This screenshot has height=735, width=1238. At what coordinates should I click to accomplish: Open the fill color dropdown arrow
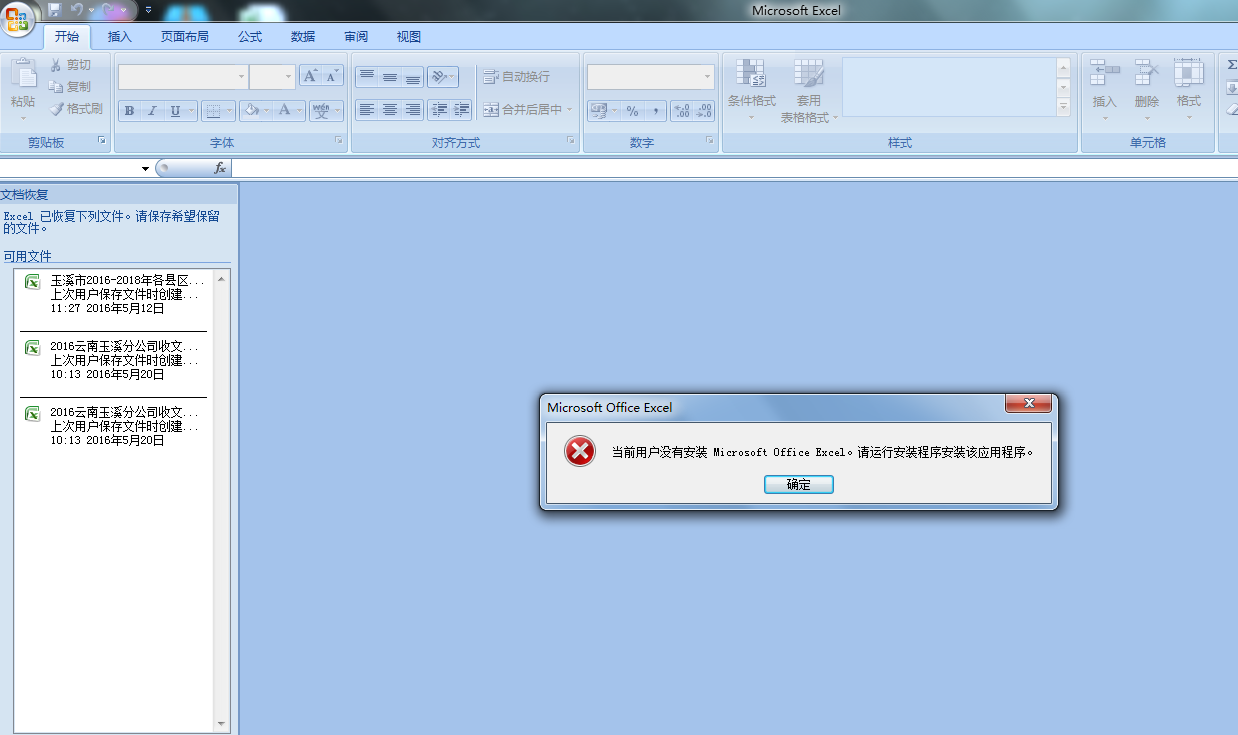[267, 111]
